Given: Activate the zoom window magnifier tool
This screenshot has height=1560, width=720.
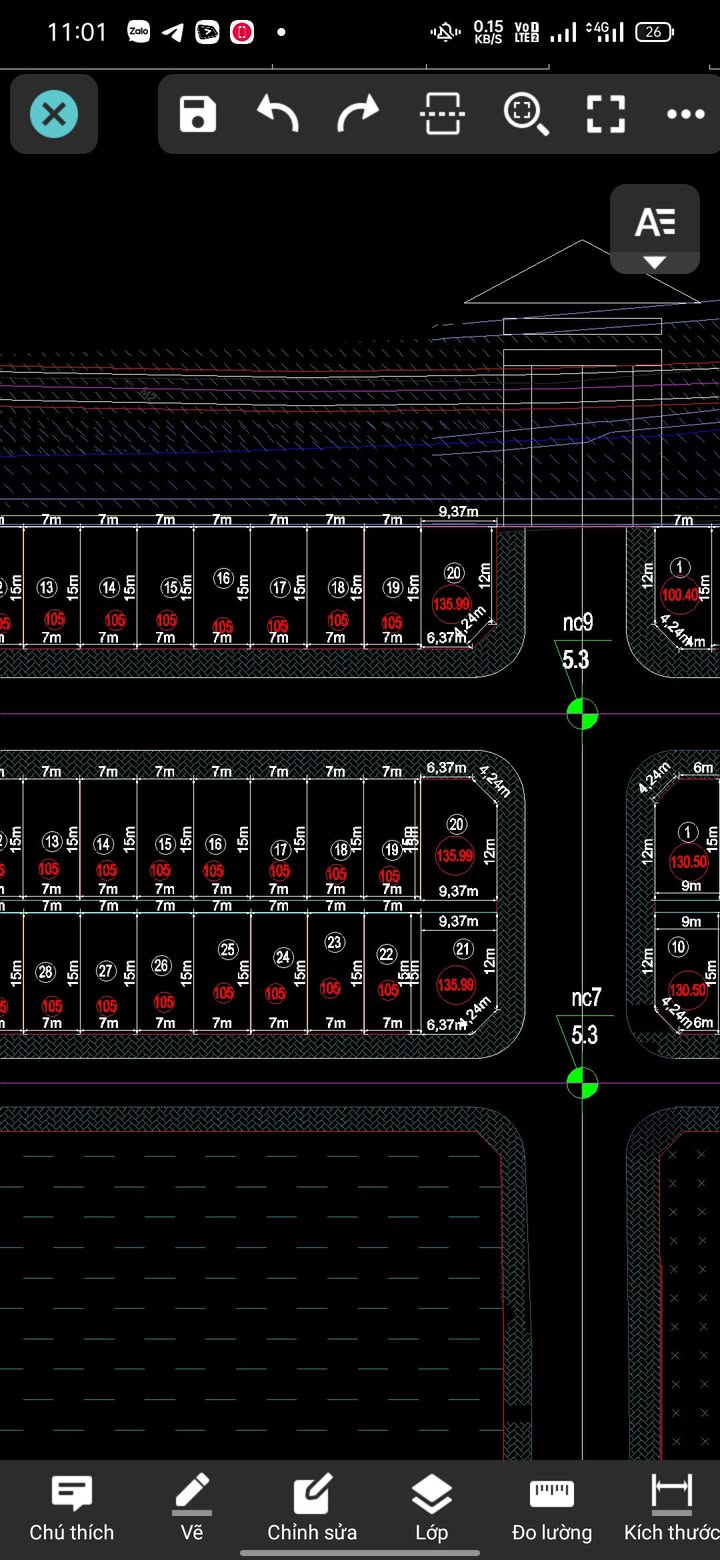Looking at the screenshot, I should (525, 114).
